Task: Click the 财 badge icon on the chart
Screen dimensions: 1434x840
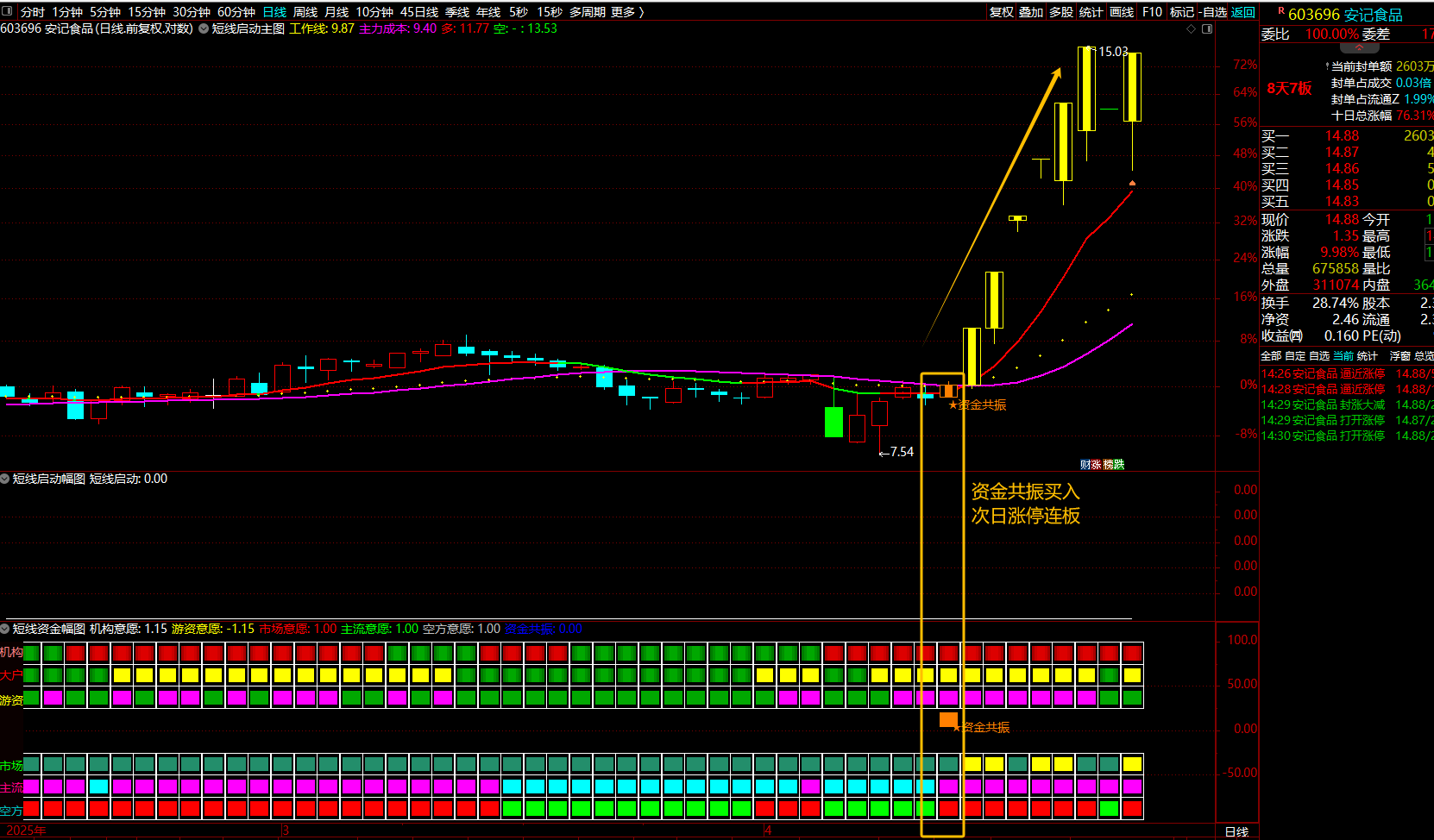Action: pyautogui.click(x=1085, y=464)
